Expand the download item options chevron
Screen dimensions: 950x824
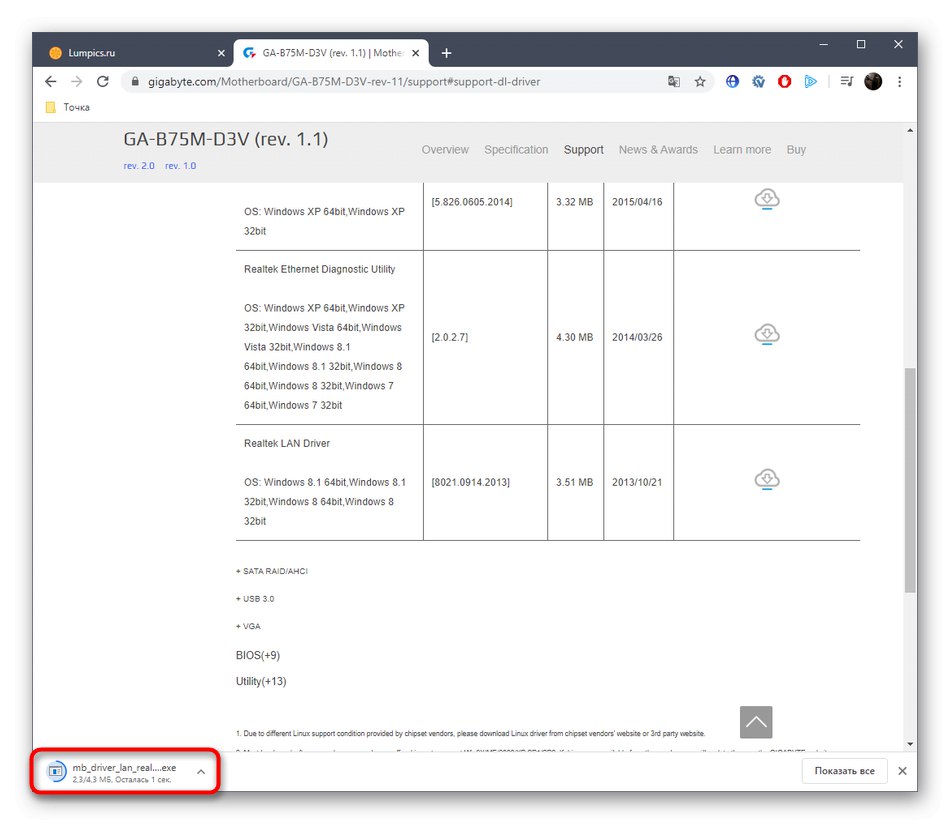pyautogui.click(x=201, y=772)
